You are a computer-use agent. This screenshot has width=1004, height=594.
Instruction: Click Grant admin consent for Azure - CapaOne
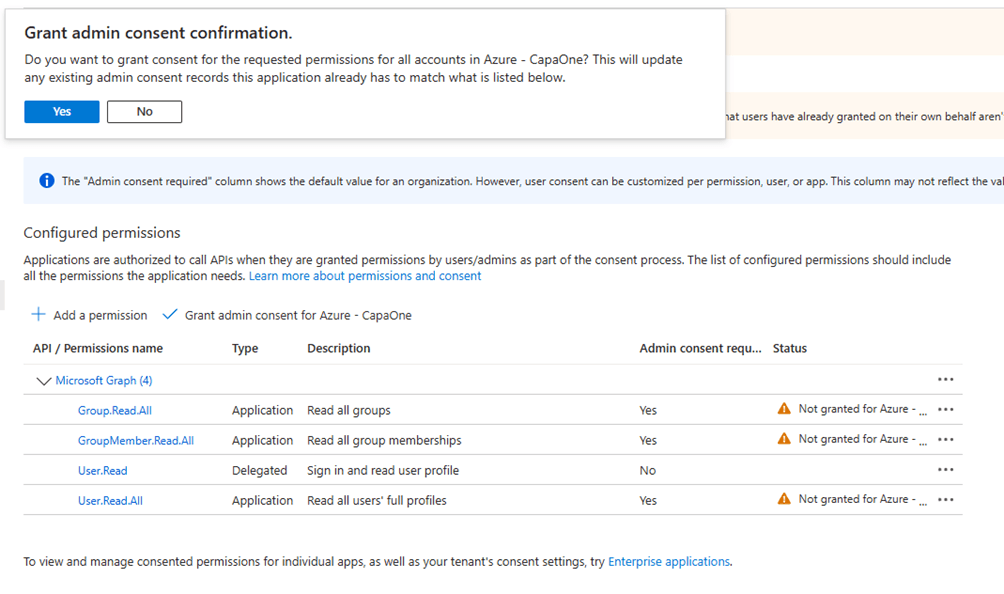coord(298,315)
